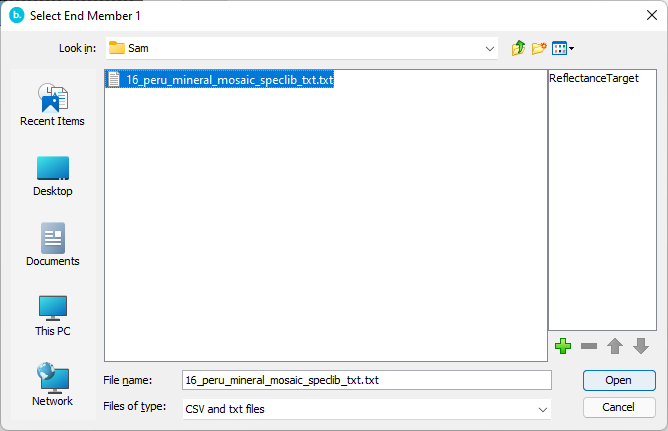Open the view menu icon

pyautogui.click(x=563, y=48)
